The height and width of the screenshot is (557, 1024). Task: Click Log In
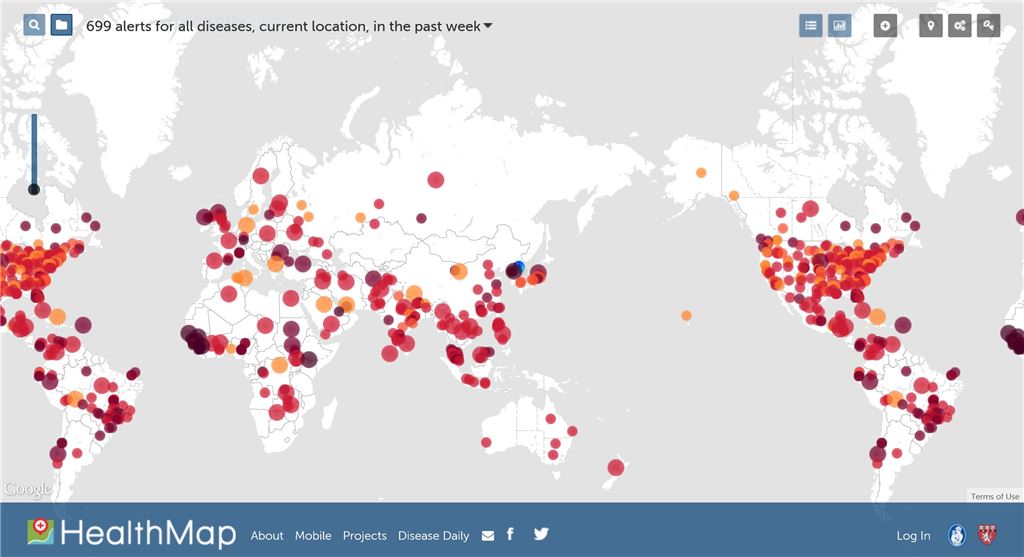coord(913,536)
